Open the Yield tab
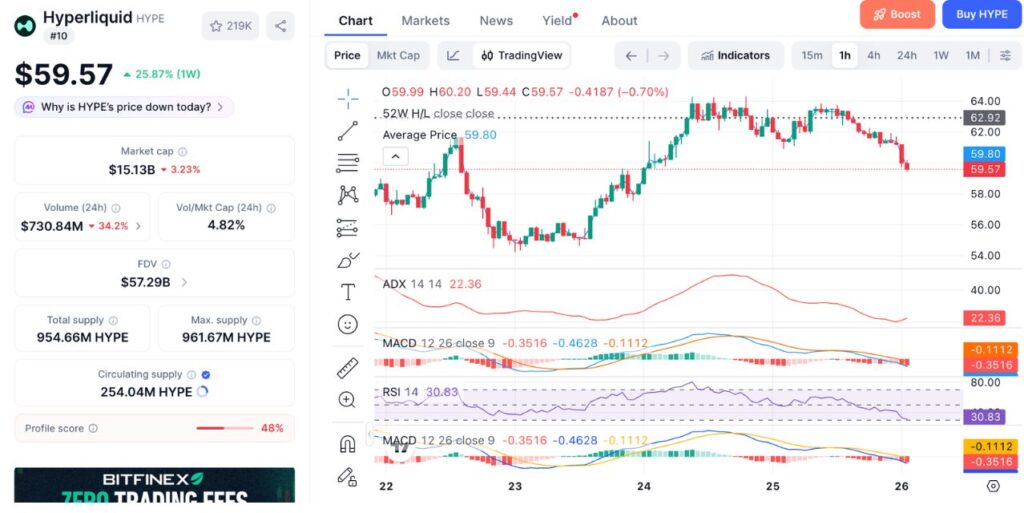 click(558, 21)
